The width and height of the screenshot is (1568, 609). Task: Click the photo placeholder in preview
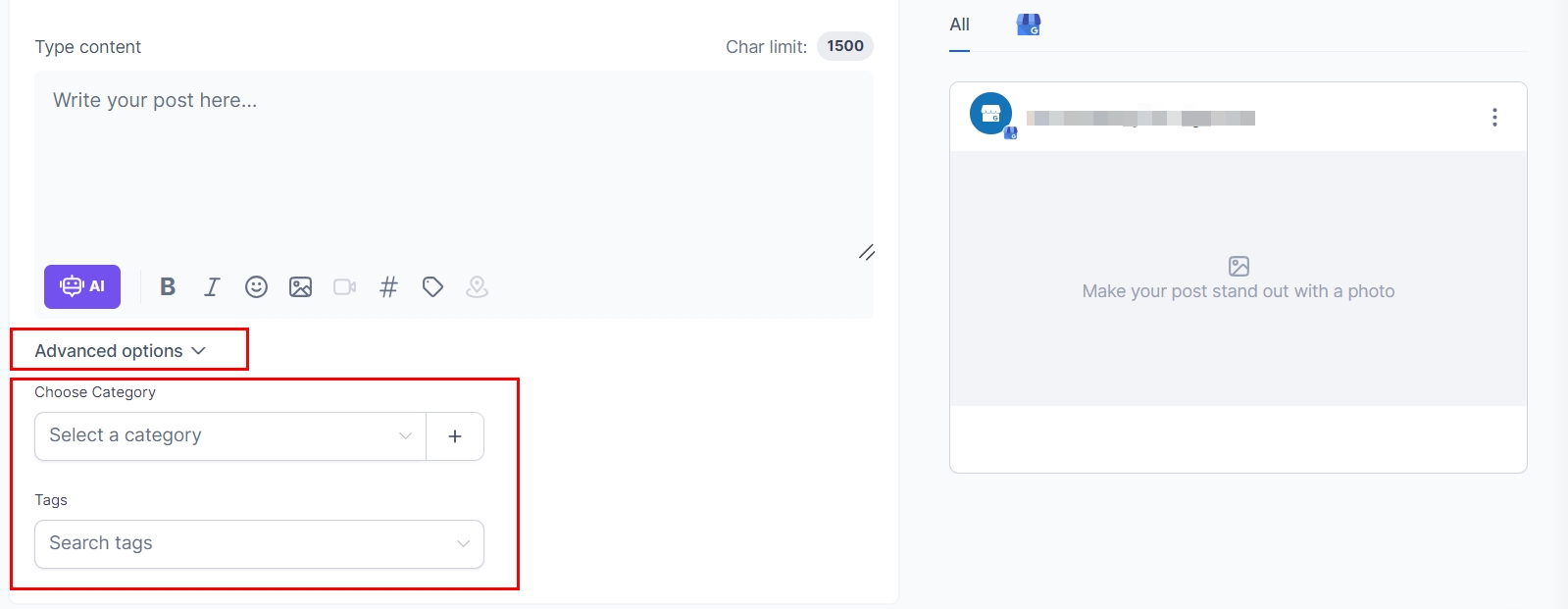[1238, 279]
